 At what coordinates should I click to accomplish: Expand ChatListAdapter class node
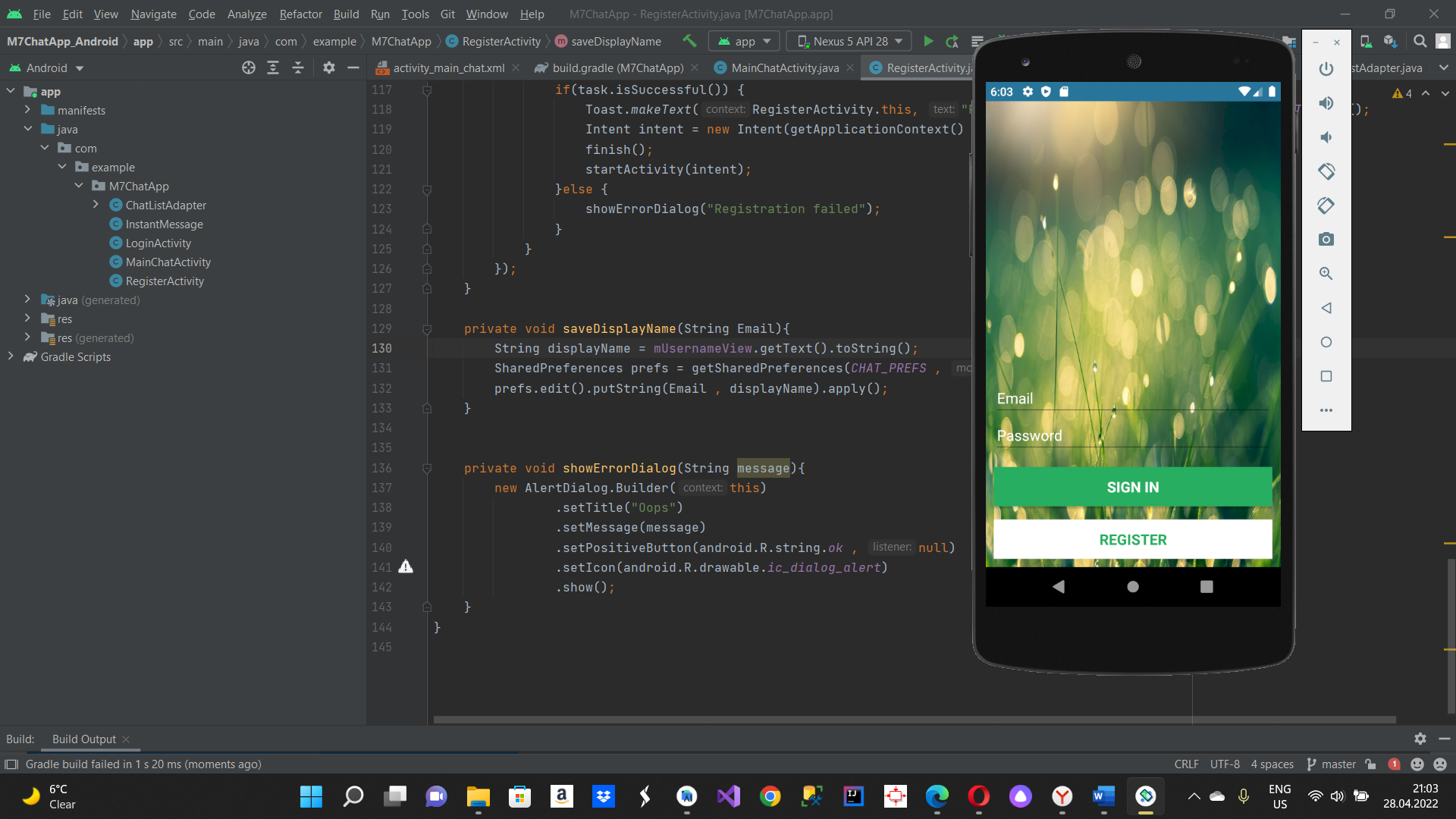point(96,205)
